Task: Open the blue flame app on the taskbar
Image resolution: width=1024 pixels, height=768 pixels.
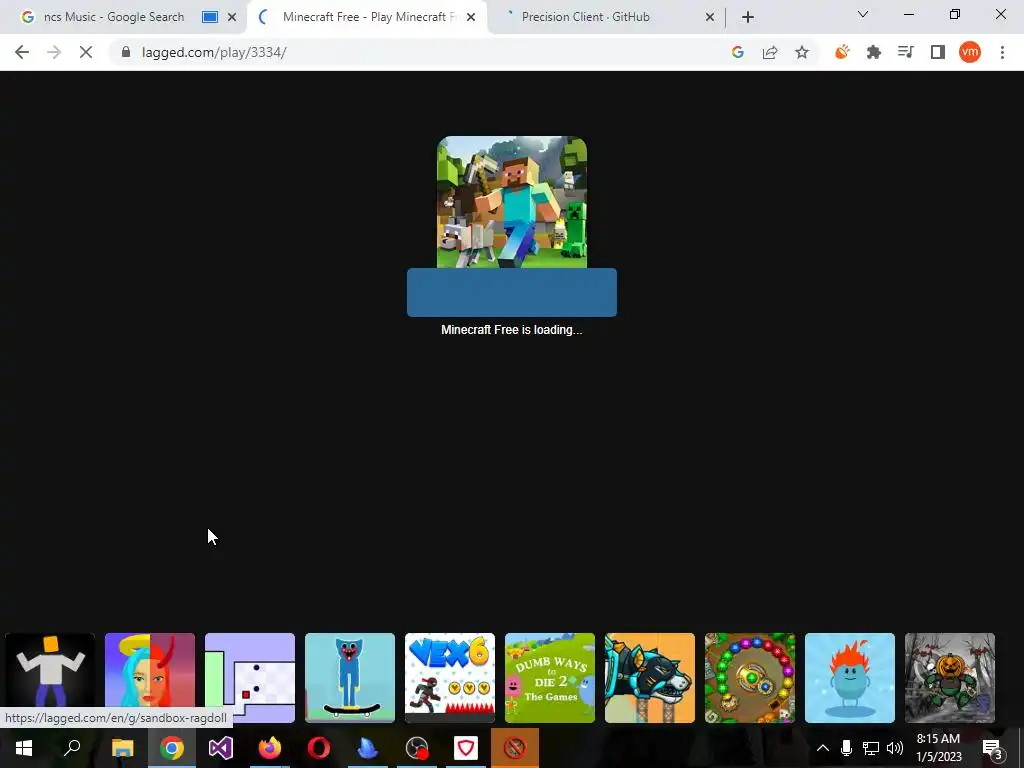Action: click(368, 748)
